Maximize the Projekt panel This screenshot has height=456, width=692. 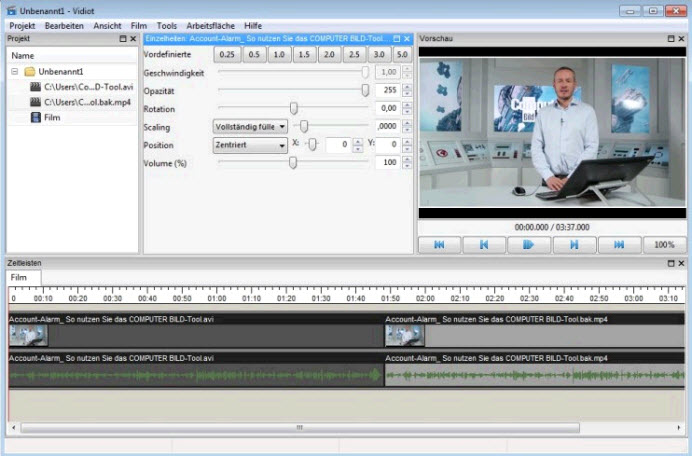pyautogui.click(x=123, y=39)
